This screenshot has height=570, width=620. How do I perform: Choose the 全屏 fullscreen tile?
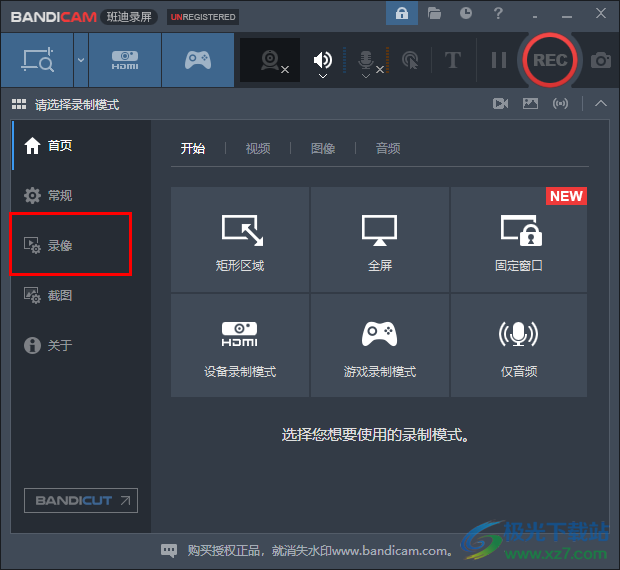click(x=380, y=240)
